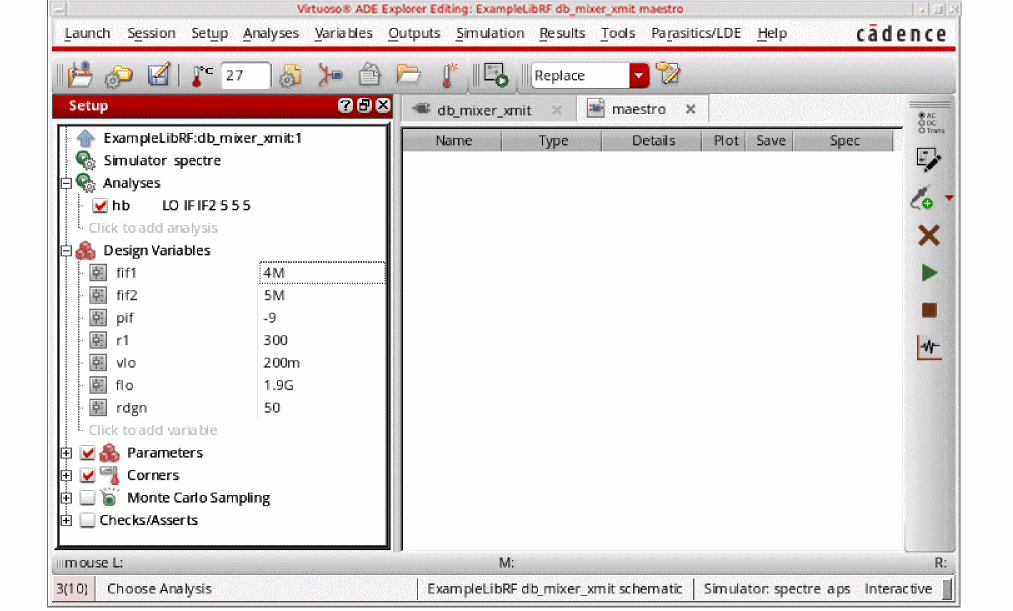Screen dimensions: 1013x611
Task: Click 'Click to add analysis' link
Action: pos(152,228)
